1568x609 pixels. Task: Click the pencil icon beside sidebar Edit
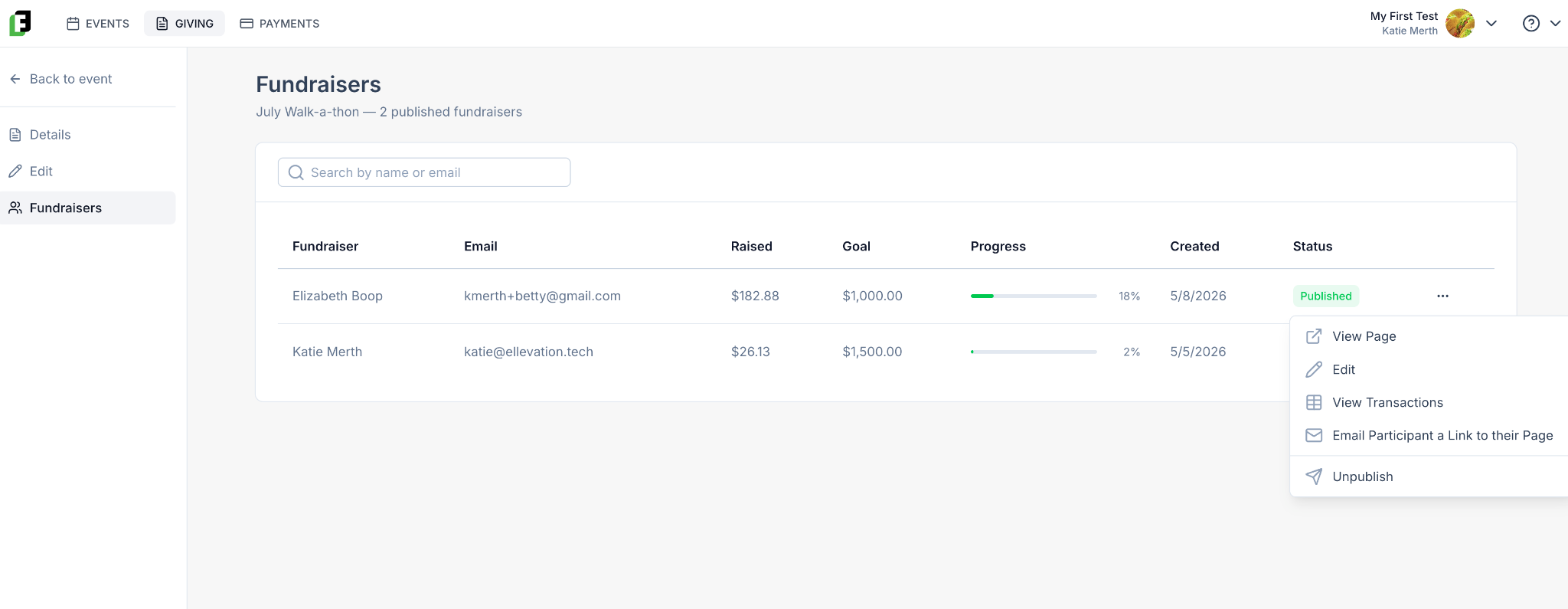click(15, 172)
